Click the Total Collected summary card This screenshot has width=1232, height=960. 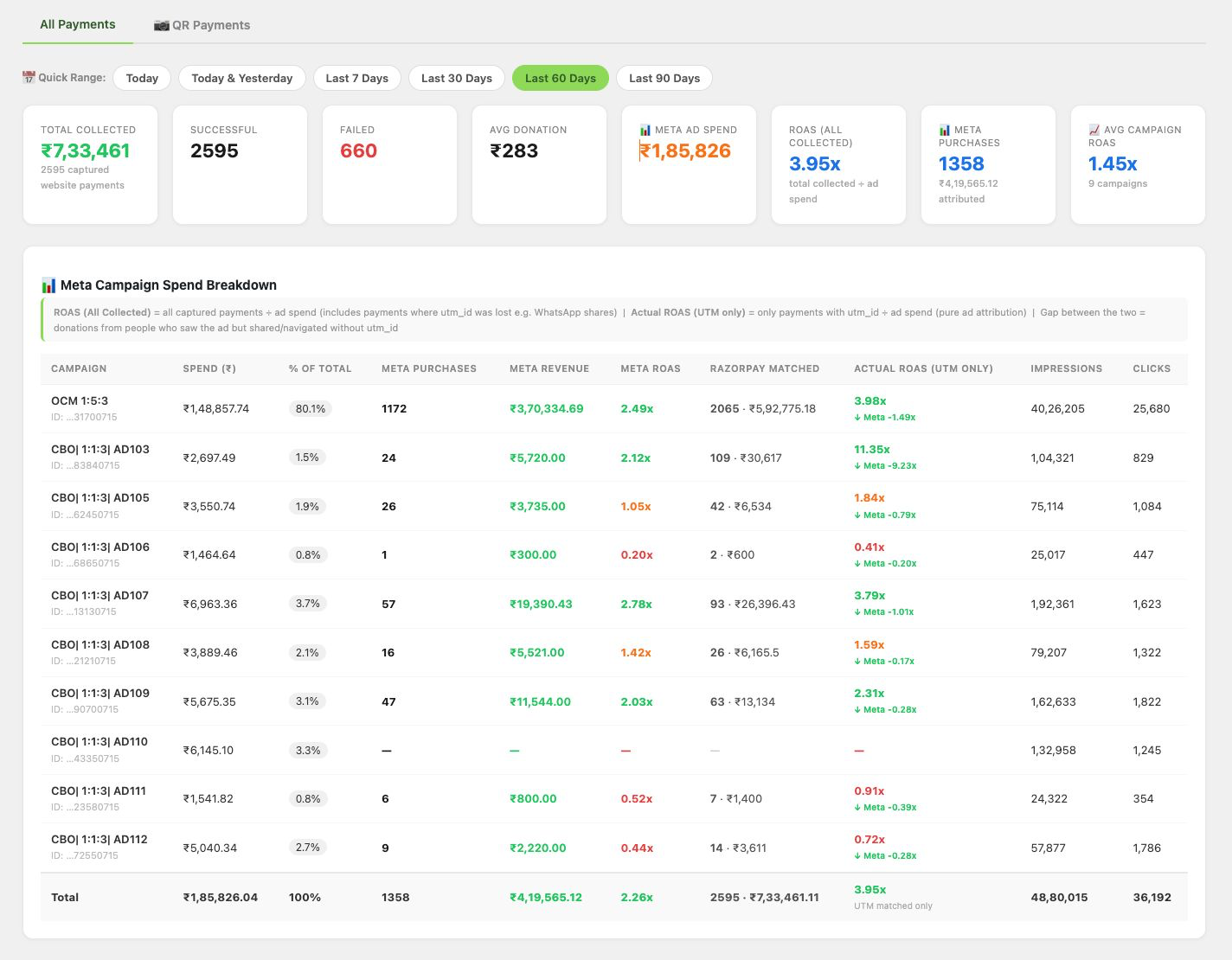point(90,164)
